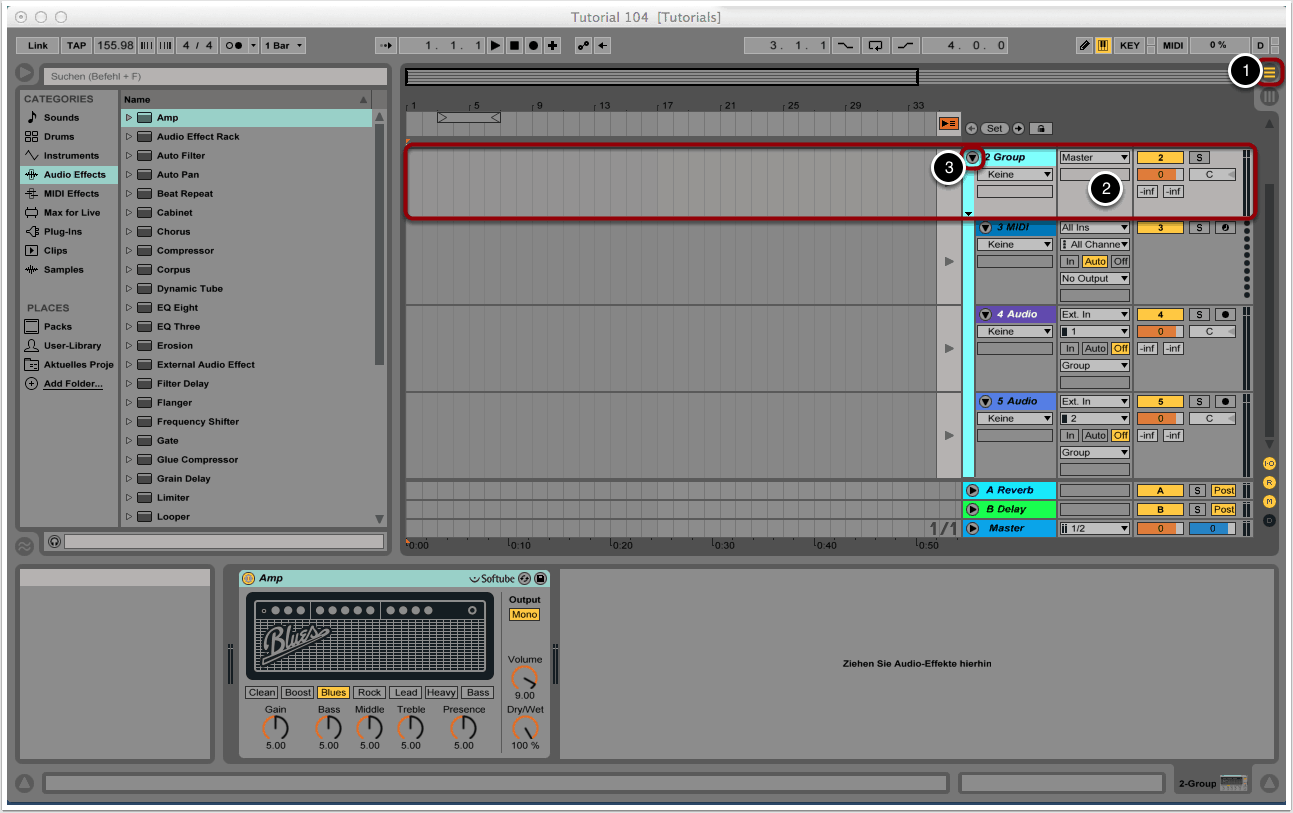Set 3 MIDI monitor to In

(x=1069, y=262)
